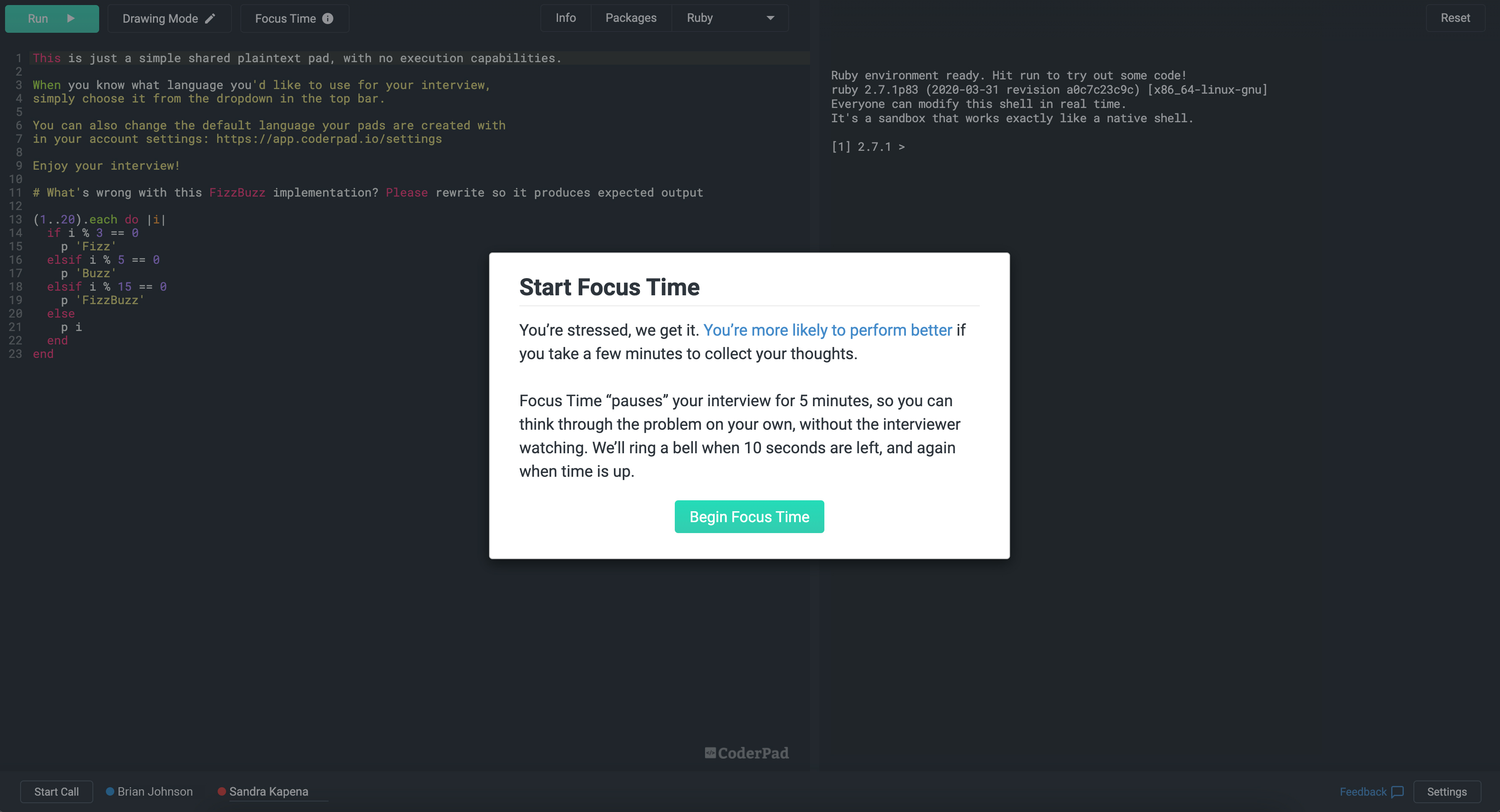
Task: Click the Drawing Mode pencil icon
Action: 210,18
